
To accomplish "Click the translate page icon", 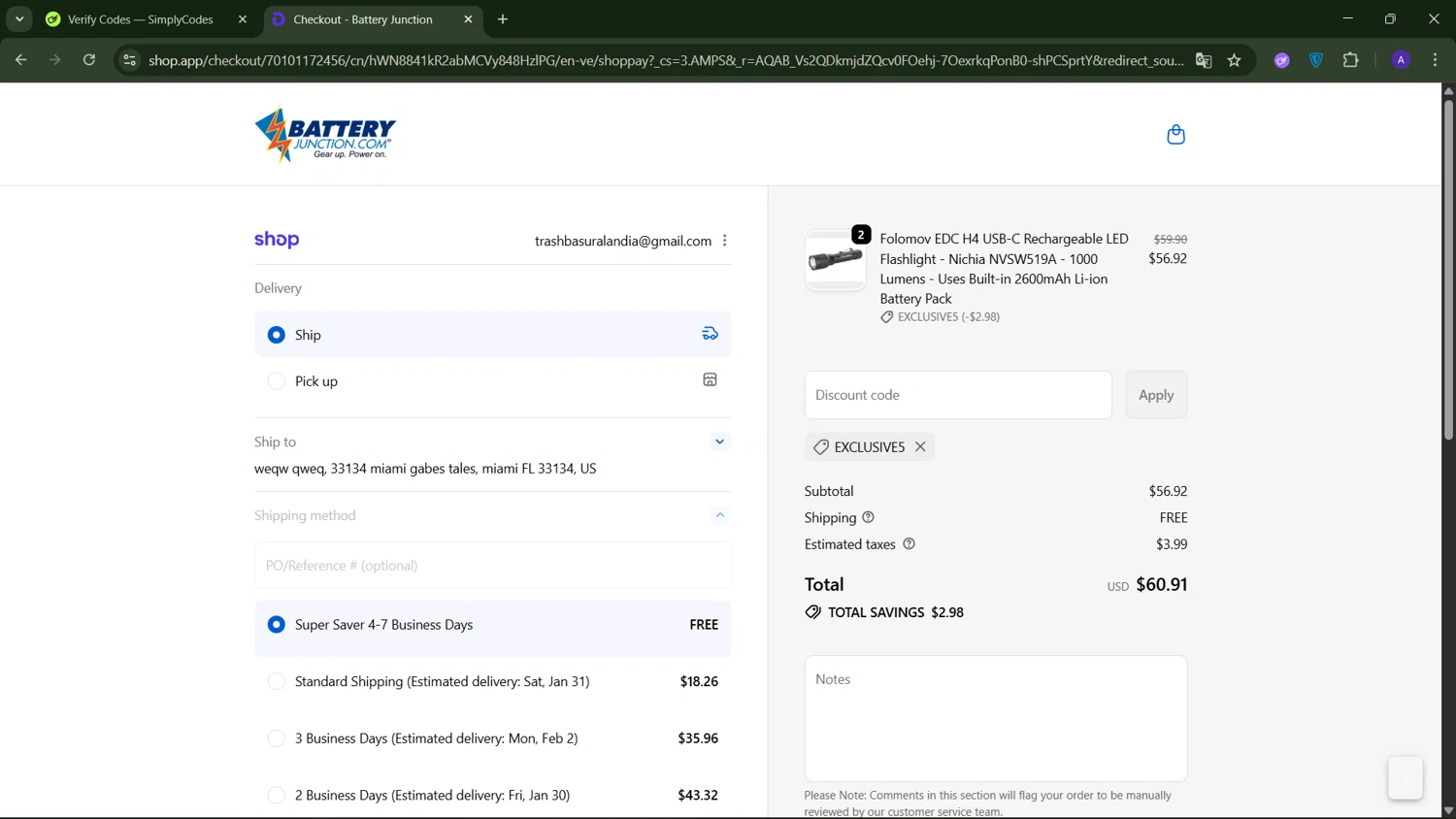I will point(1204,60).
